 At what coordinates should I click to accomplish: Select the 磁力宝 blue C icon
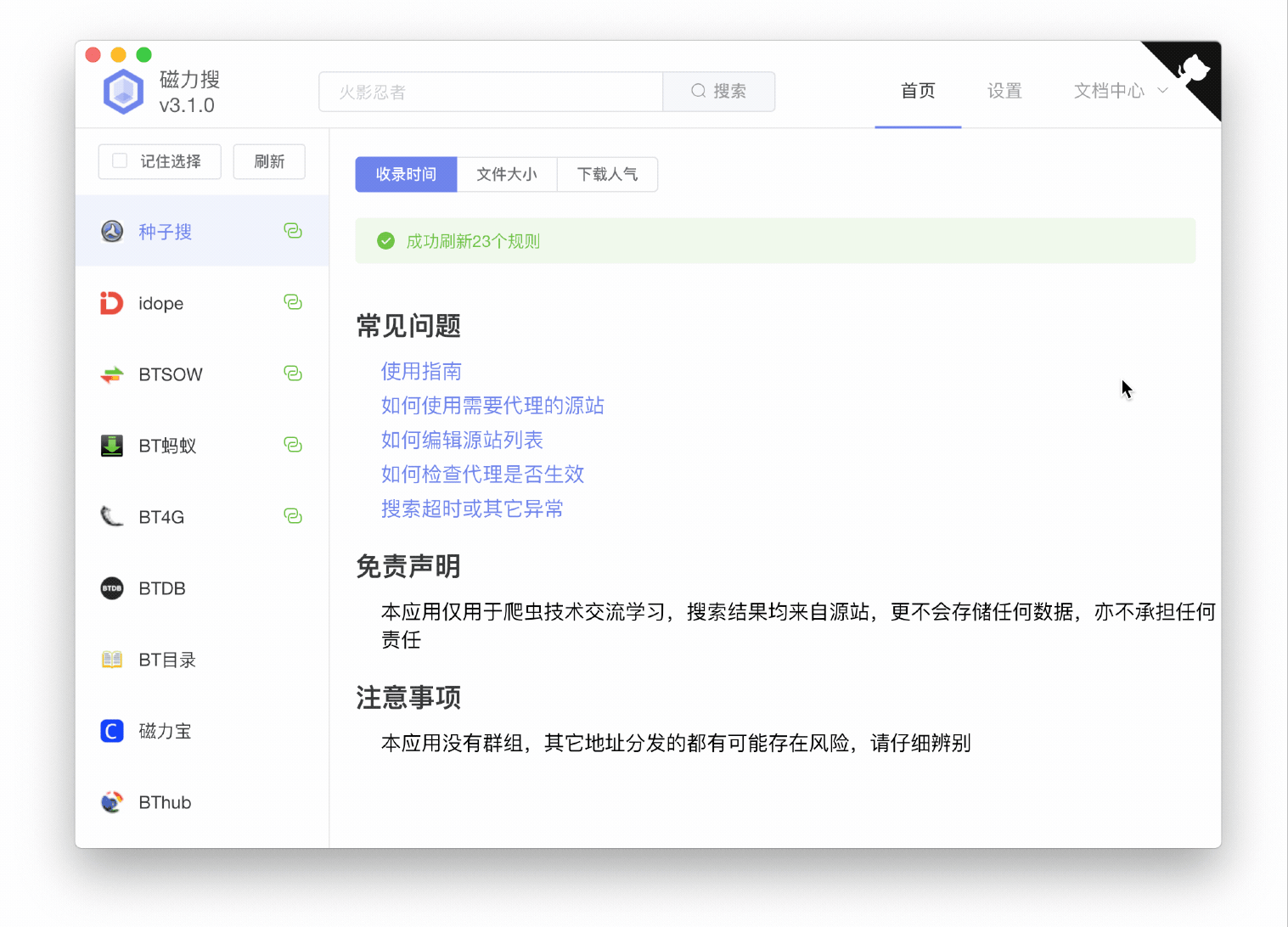point(111,731)
